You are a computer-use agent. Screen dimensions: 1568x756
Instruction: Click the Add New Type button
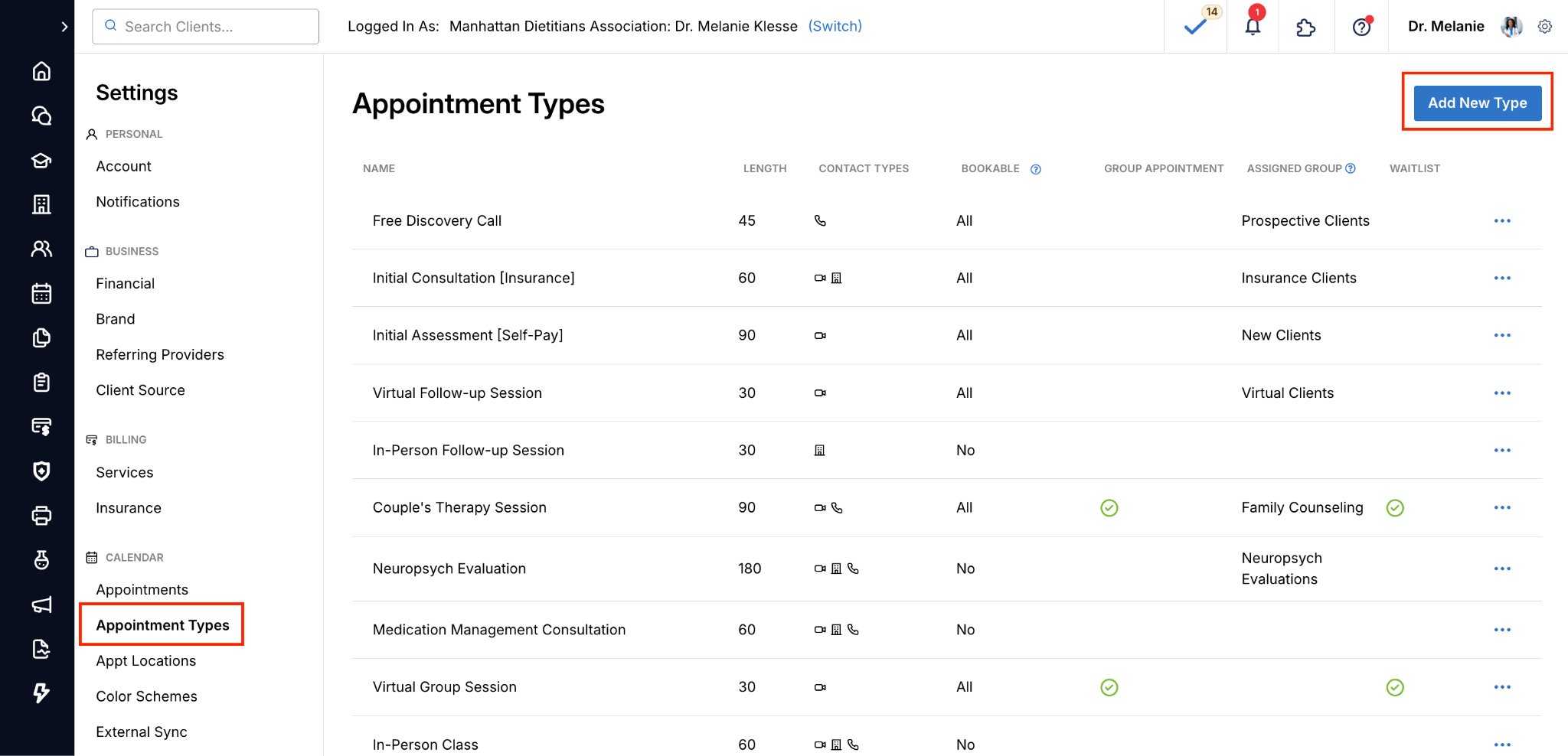coord(1477,103)
